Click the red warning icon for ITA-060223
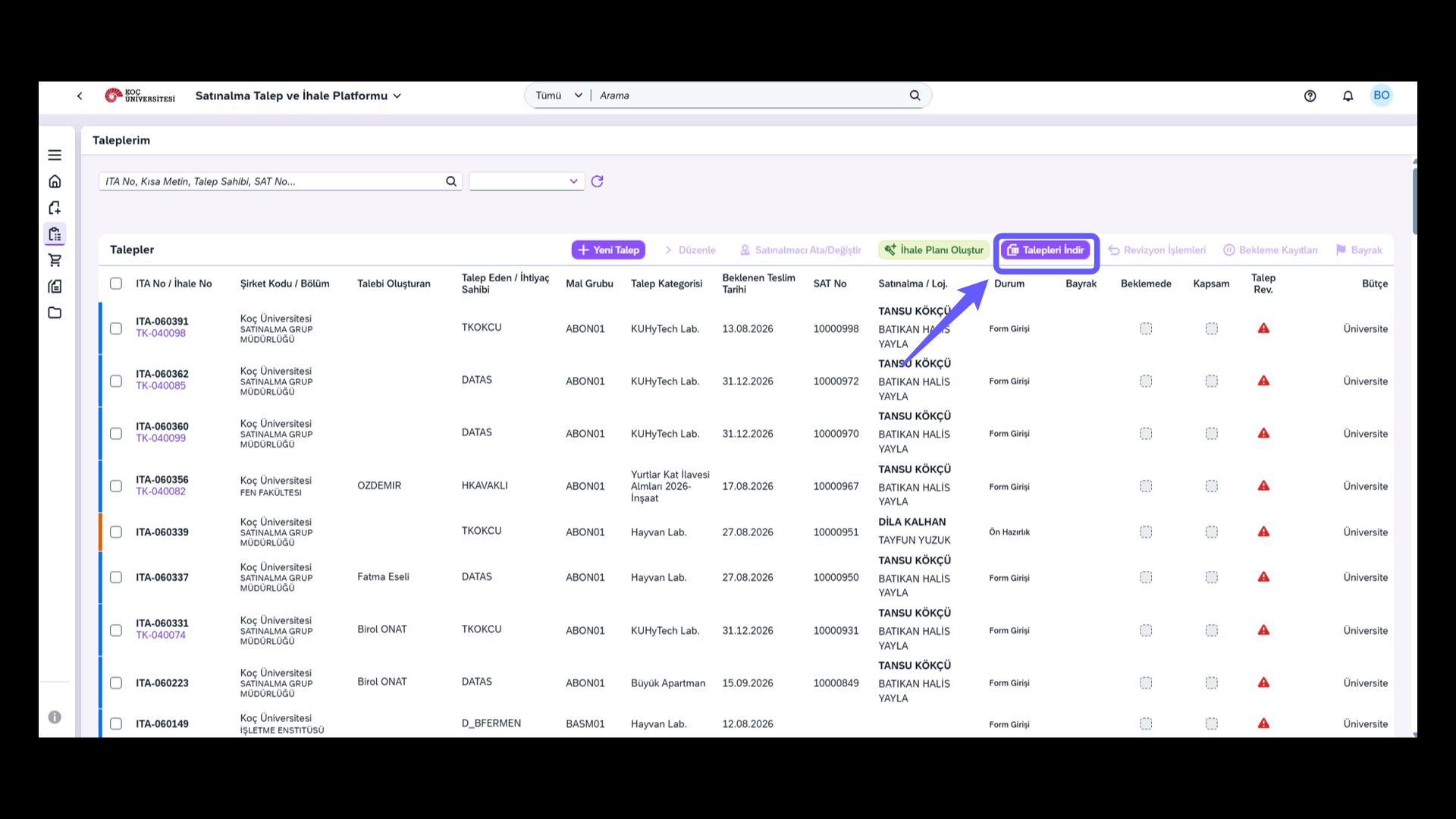 (1263, 682)
